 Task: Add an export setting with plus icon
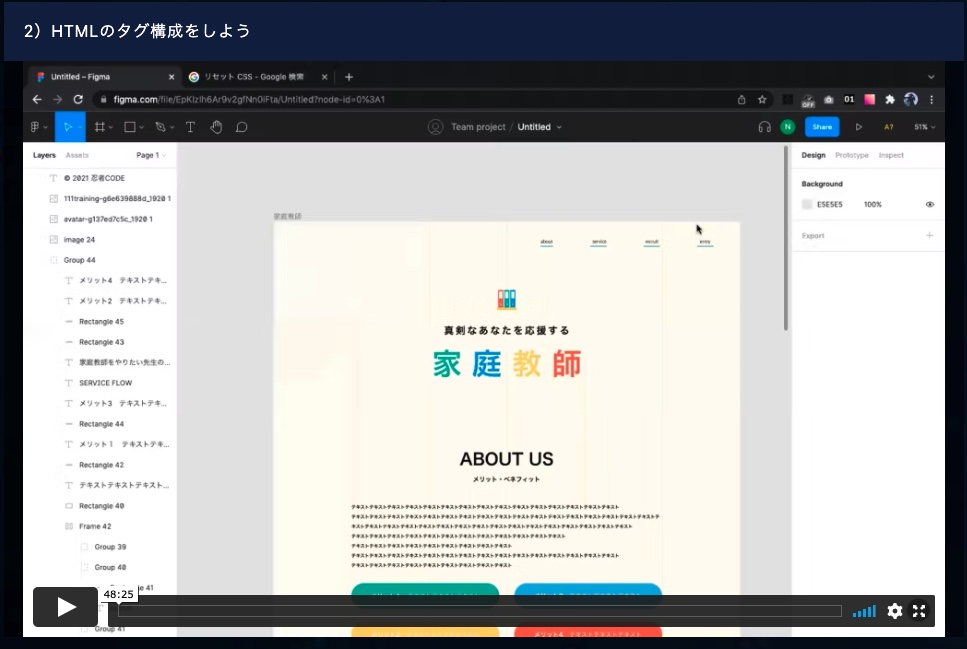pyautogui.click(x=930, y=235)
